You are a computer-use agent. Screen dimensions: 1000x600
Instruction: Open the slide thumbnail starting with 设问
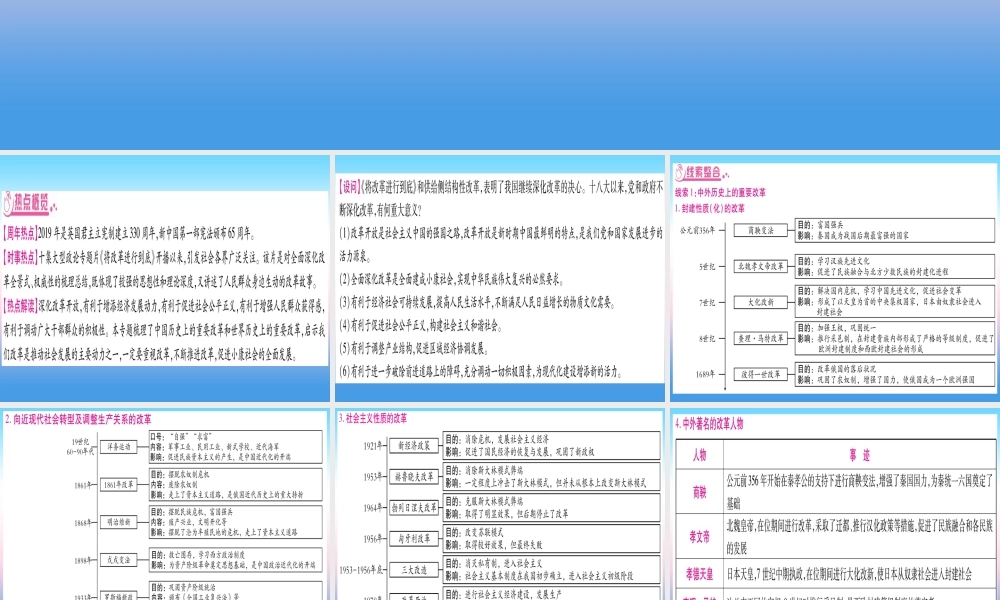pyautogui.click(x=499, y=278)
